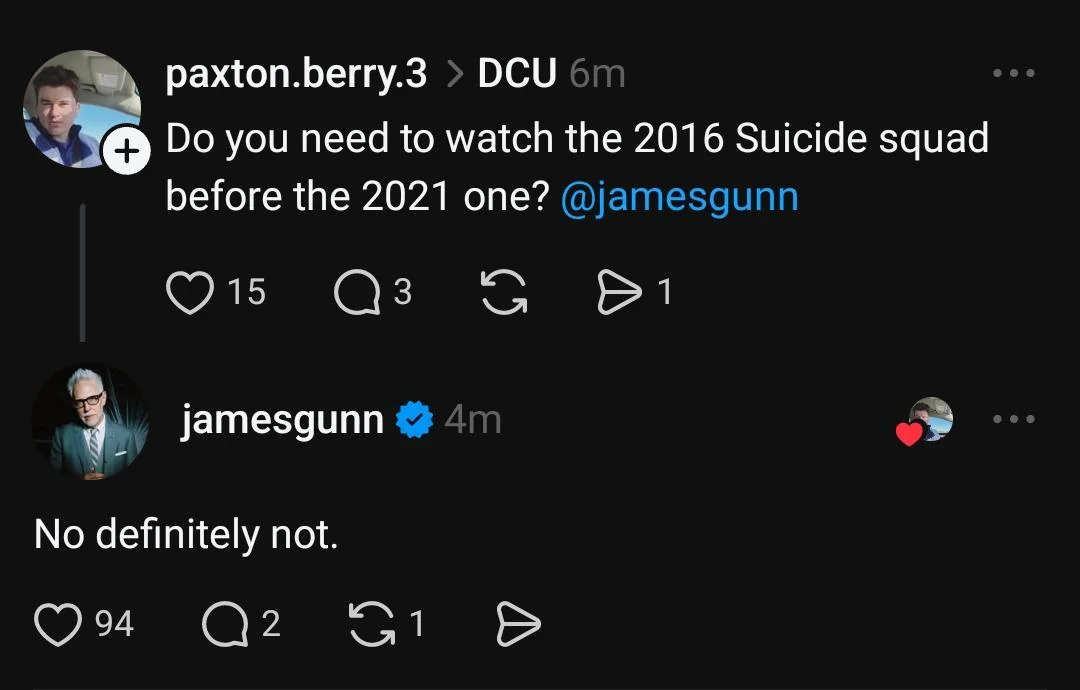1080x690 pixels.
Task: View jamesgunn's profile picture
Action: pyautogui.click(x=90, y=420)
